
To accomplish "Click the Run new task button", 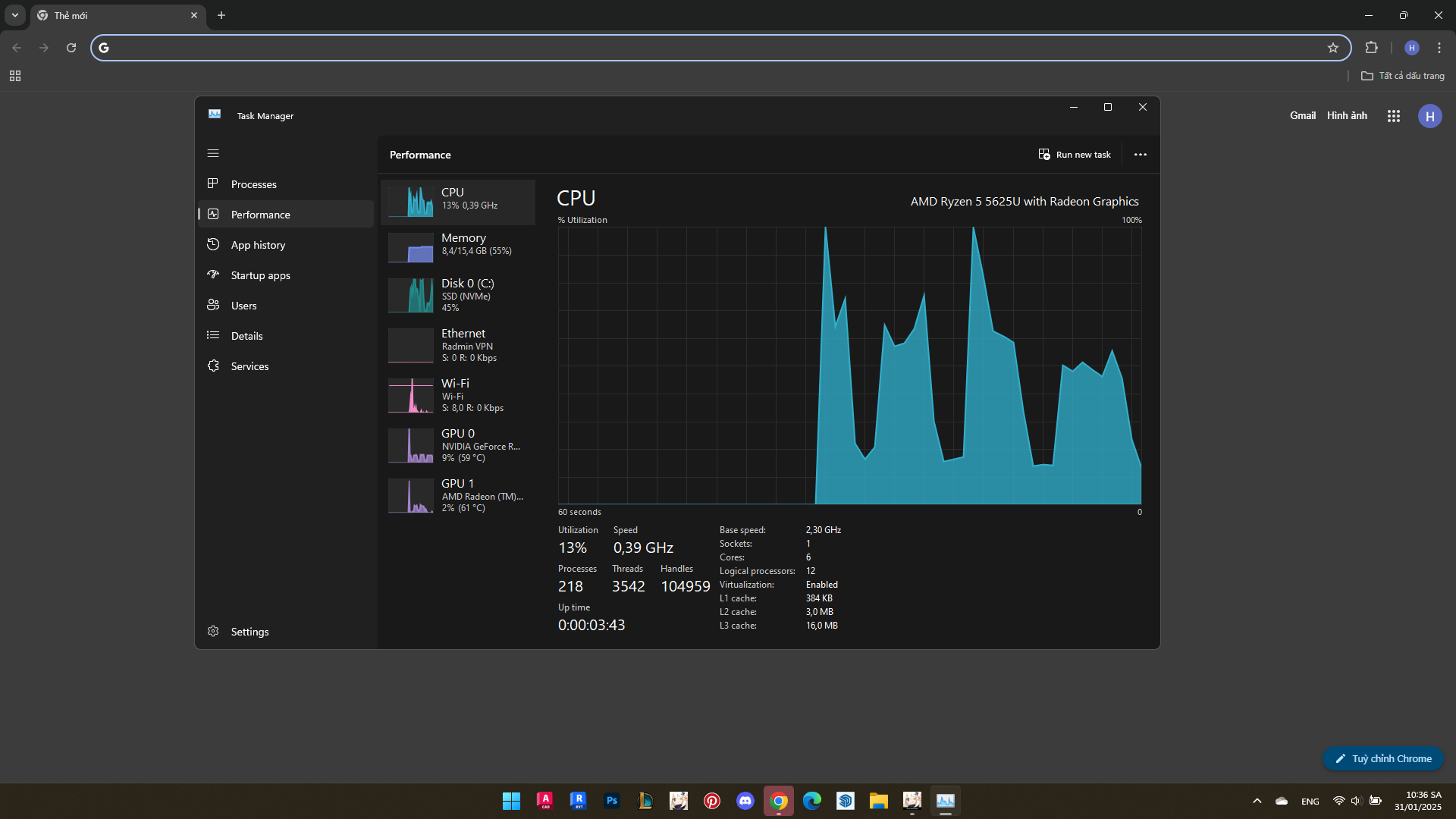I will [x=1075, y=155].
